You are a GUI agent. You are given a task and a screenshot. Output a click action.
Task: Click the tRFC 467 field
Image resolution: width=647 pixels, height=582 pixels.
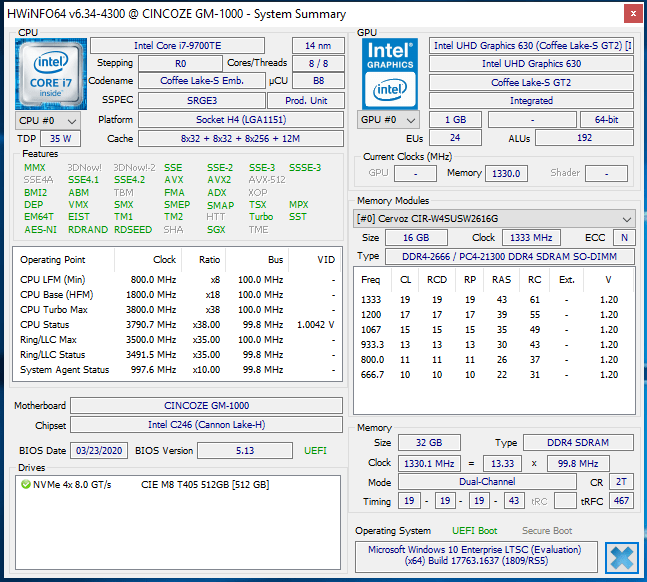621,501
